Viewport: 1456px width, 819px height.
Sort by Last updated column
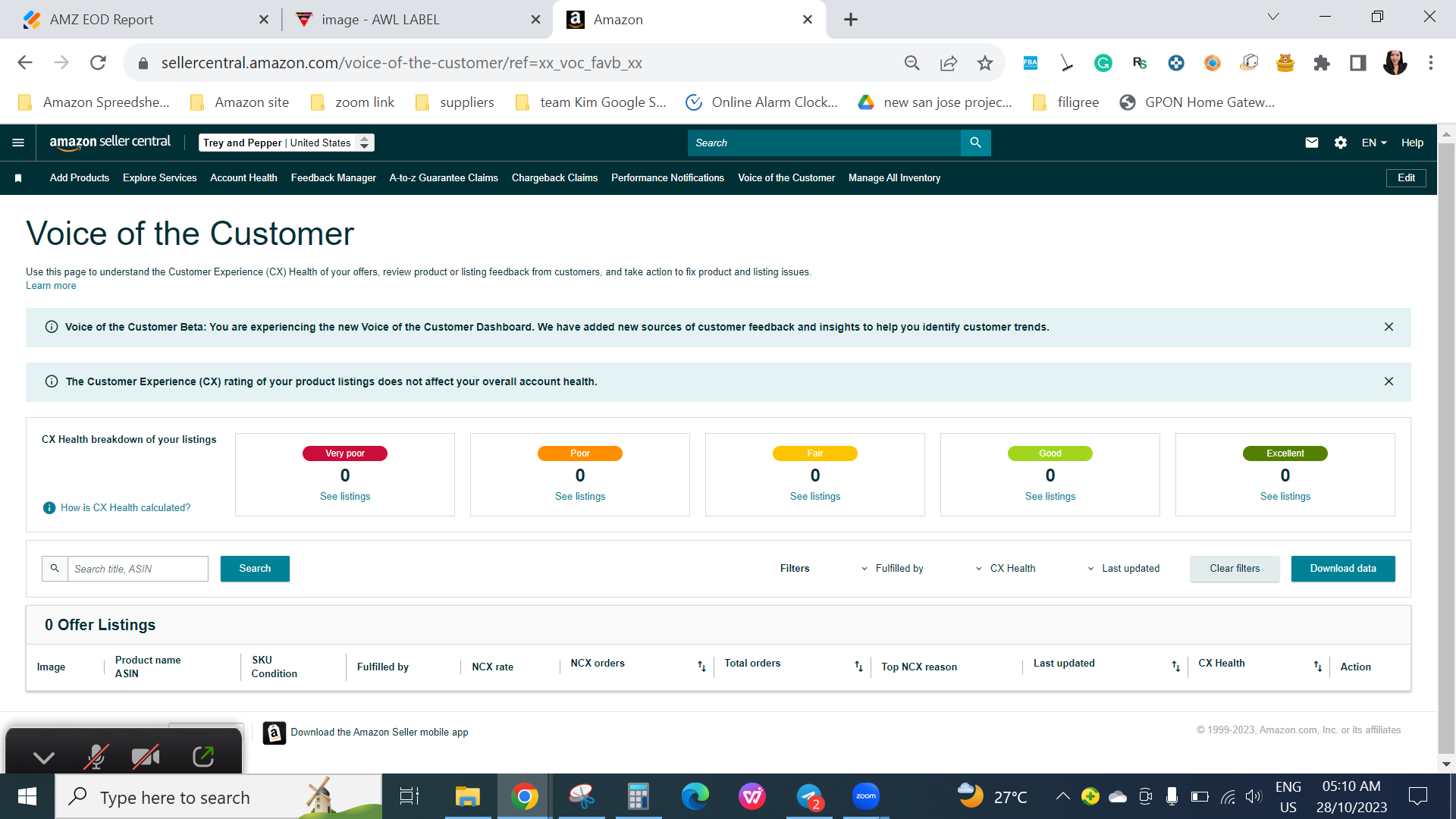[1175, 667]
